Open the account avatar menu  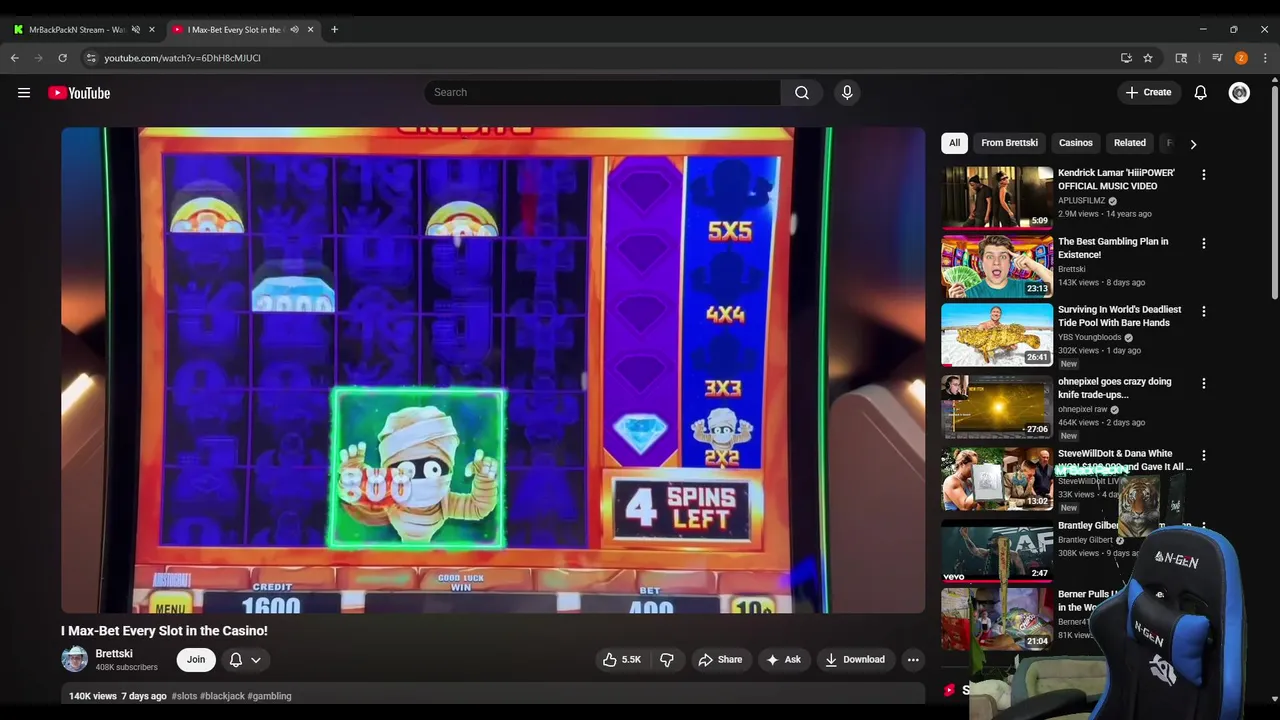1239,93
